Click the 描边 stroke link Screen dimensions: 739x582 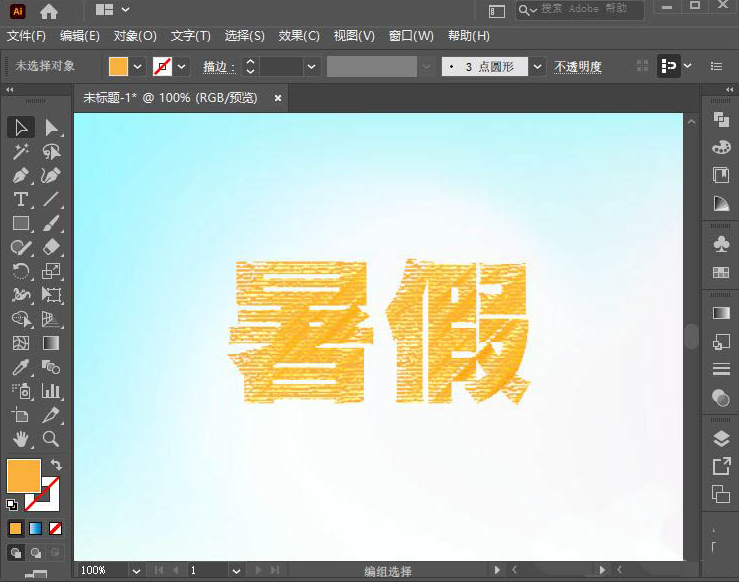218,67
